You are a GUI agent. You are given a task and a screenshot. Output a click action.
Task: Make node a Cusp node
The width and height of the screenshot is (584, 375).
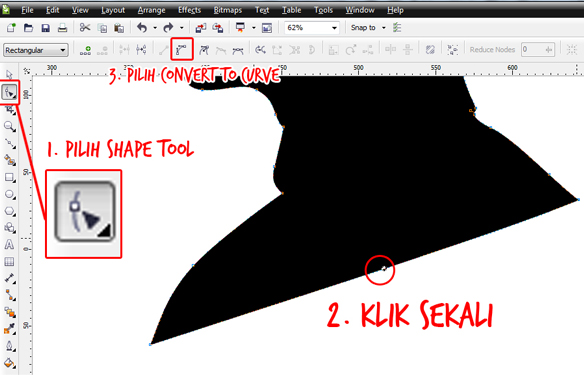[x=204, y=50]
